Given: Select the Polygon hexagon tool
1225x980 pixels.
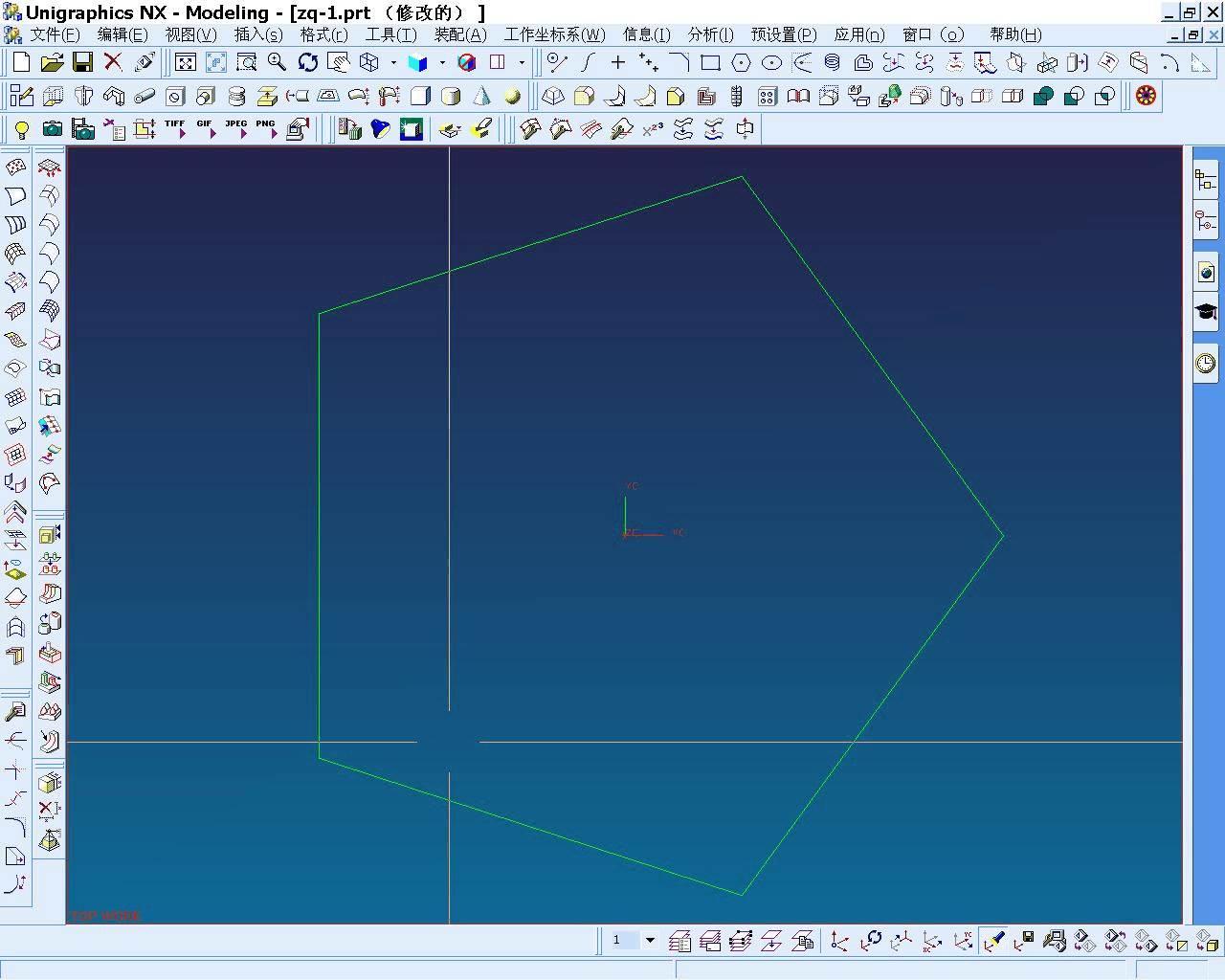Looking at the screenshot, I should [x=741, y=62].
